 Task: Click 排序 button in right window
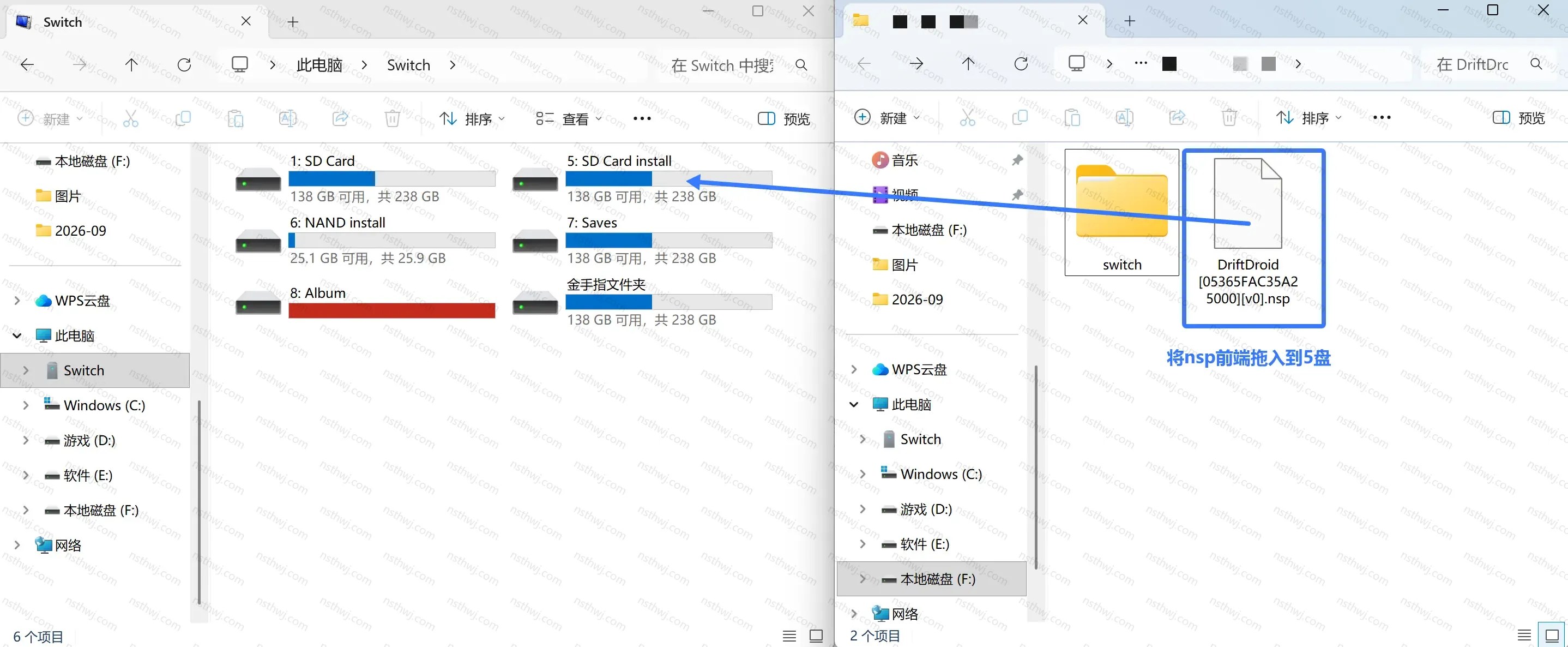pos(1308,118)
